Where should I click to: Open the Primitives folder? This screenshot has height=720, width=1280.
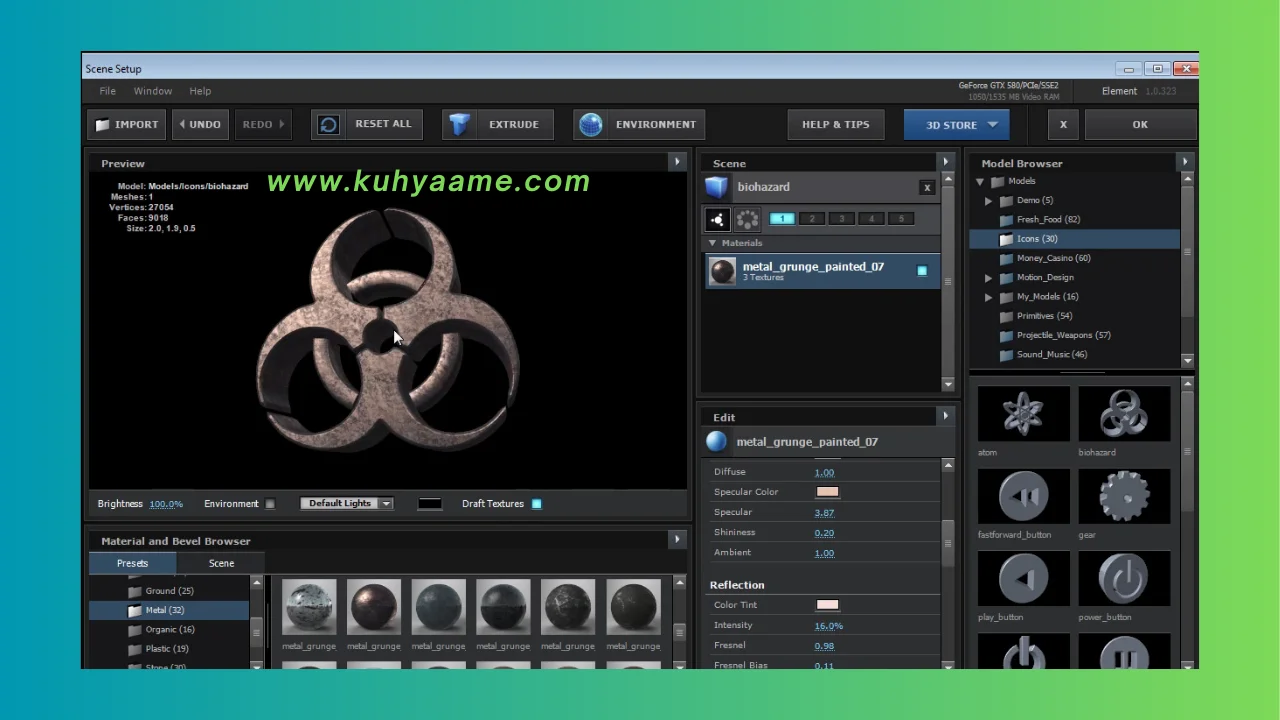pyautogui.click(x=1036, y=316)
